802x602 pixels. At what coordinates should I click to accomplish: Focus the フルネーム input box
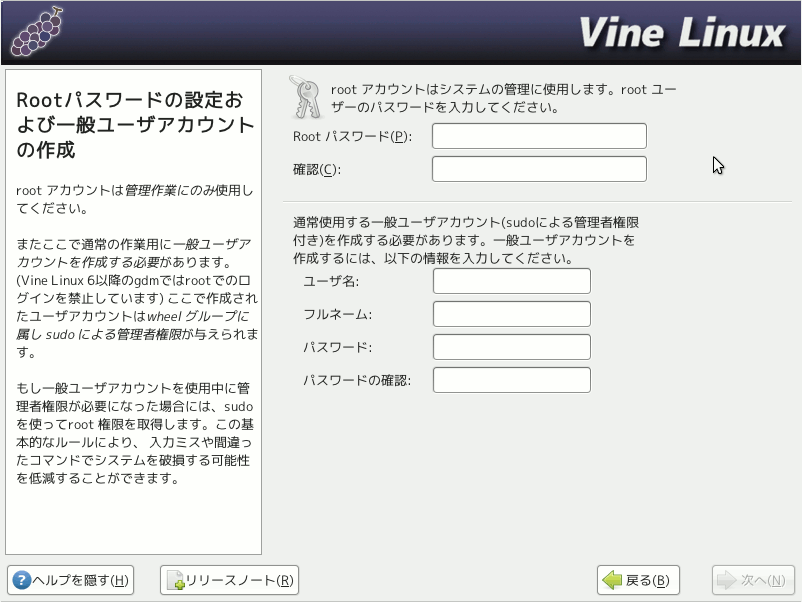click(511, 314)
